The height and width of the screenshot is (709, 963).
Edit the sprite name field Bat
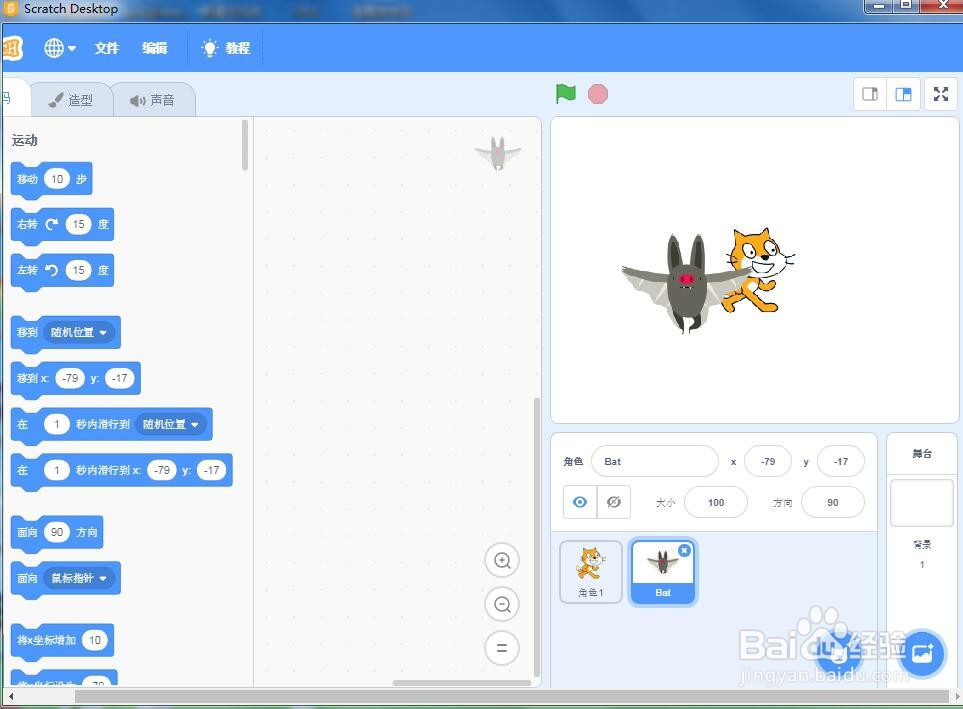pyautogui.click(x=655, y=461)
